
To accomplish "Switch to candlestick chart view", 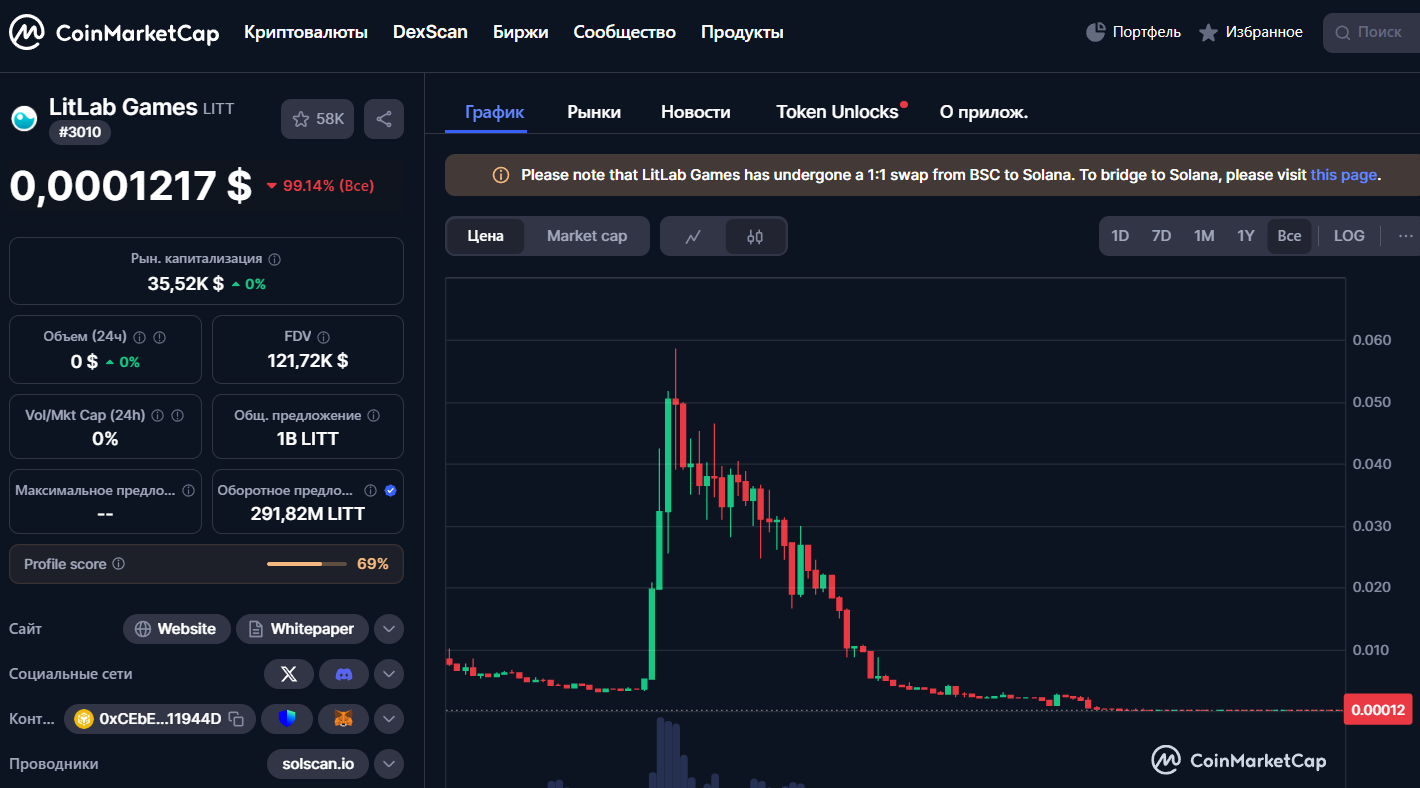I will (755, 237).
